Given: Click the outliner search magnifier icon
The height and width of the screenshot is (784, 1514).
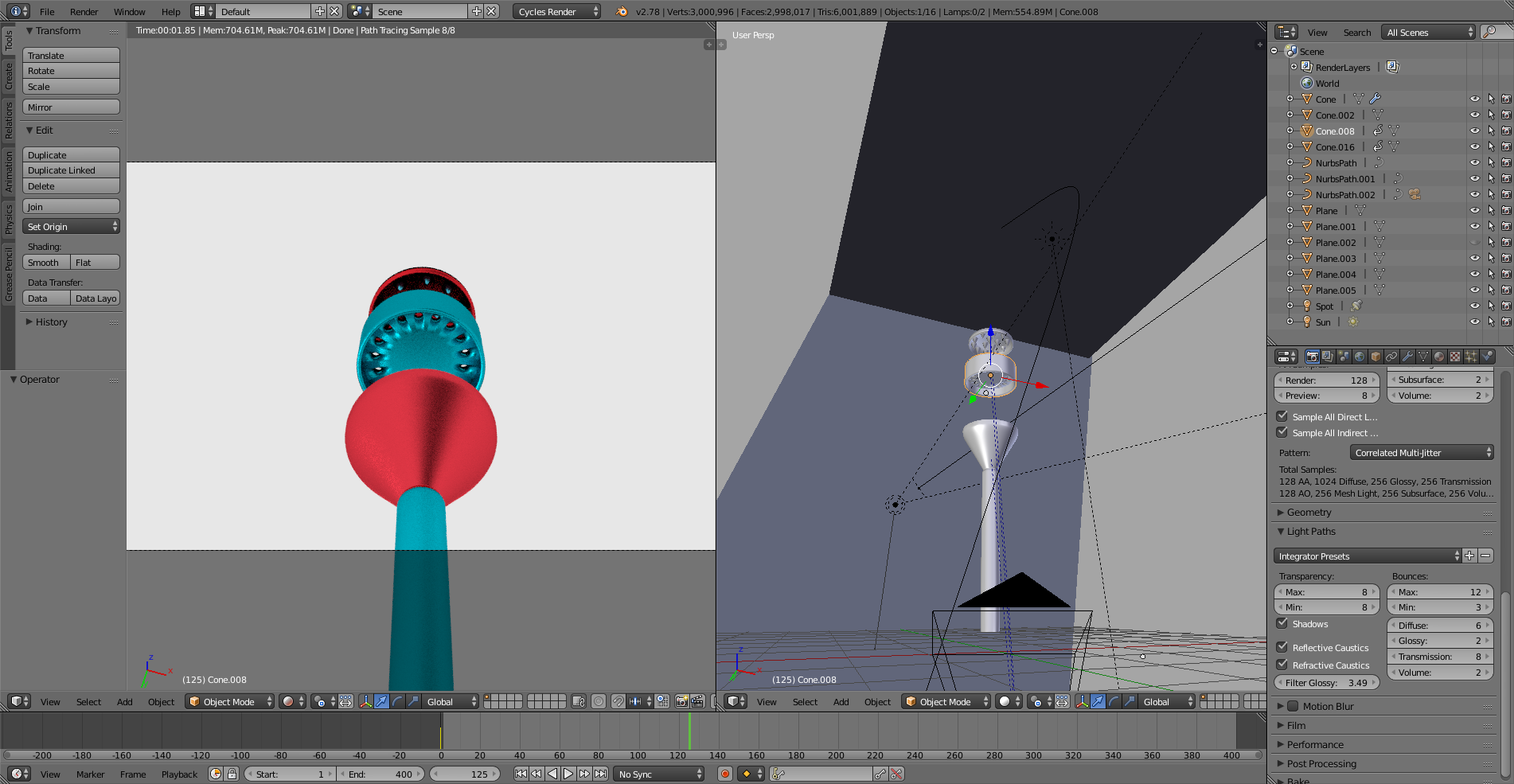Looking at the screenshot, I should point(1489,32).
